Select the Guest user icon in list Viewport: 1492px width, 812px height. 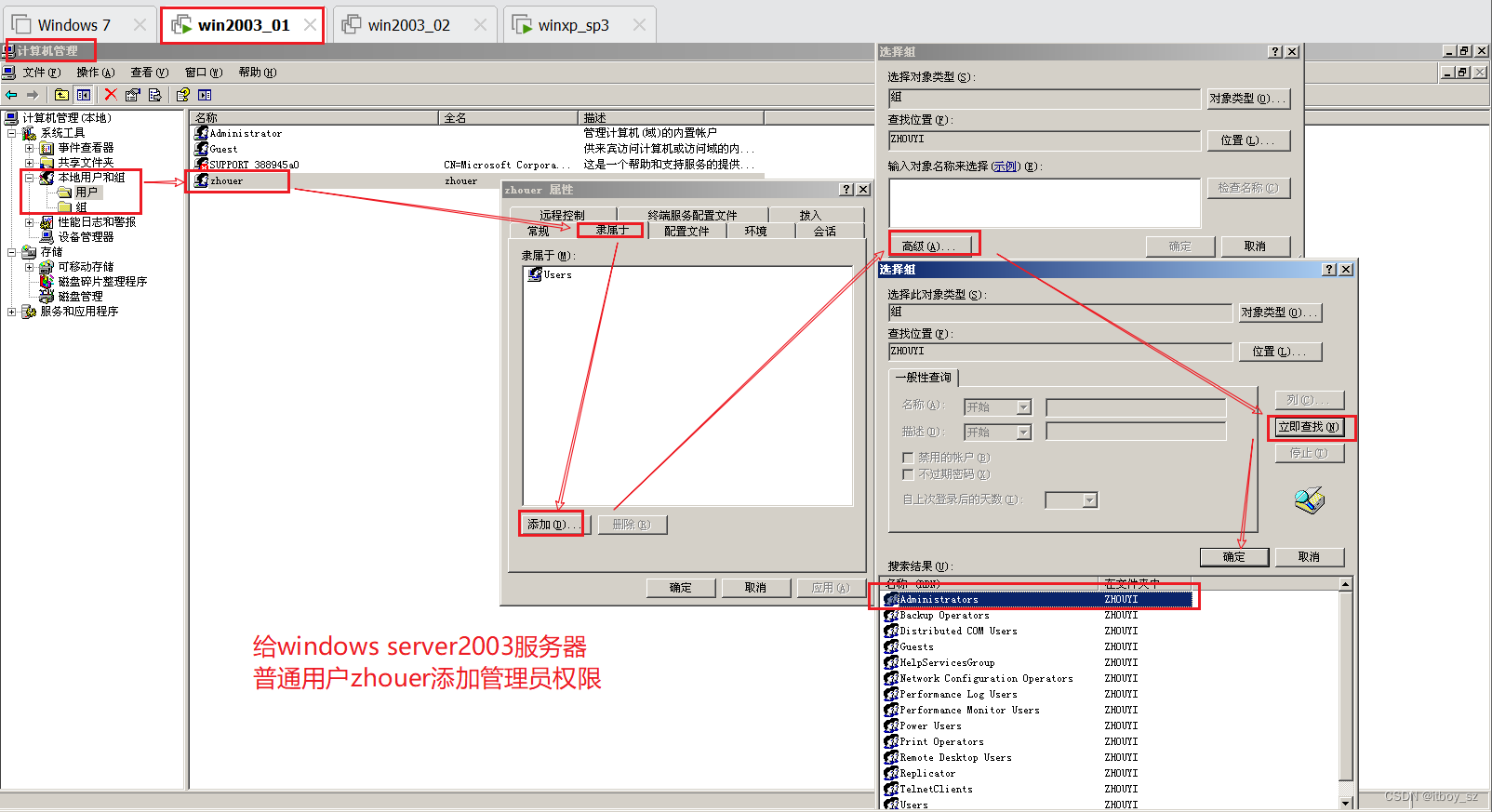pos(201,149)
